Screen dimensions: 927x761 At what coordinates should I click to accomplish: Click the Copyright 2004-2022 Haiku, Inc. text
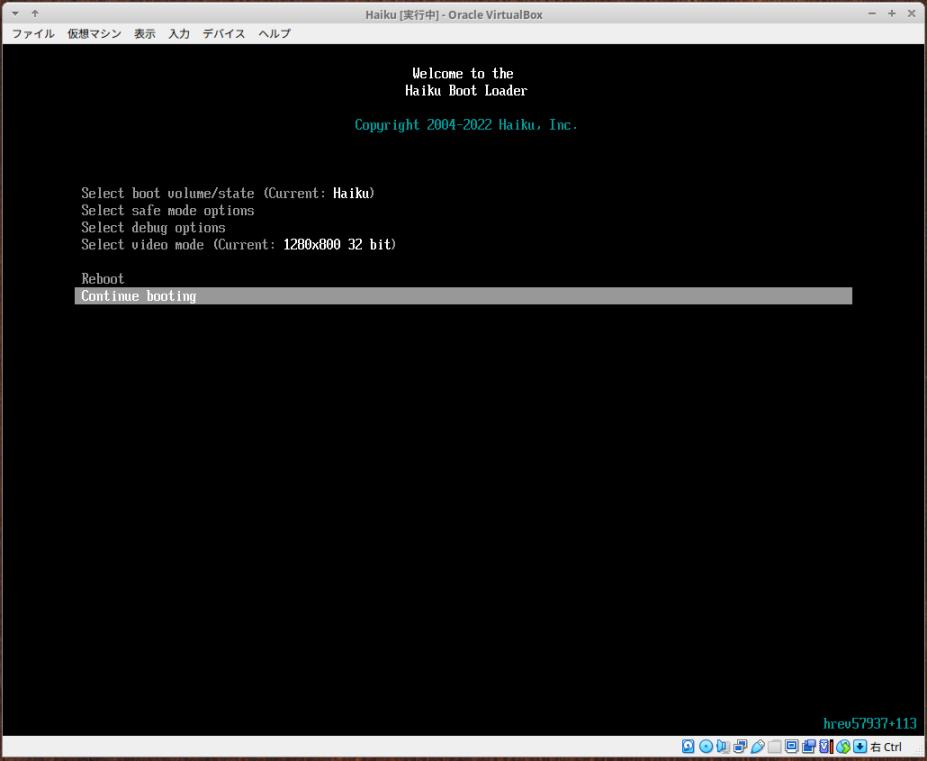click(x=466, y=125)
